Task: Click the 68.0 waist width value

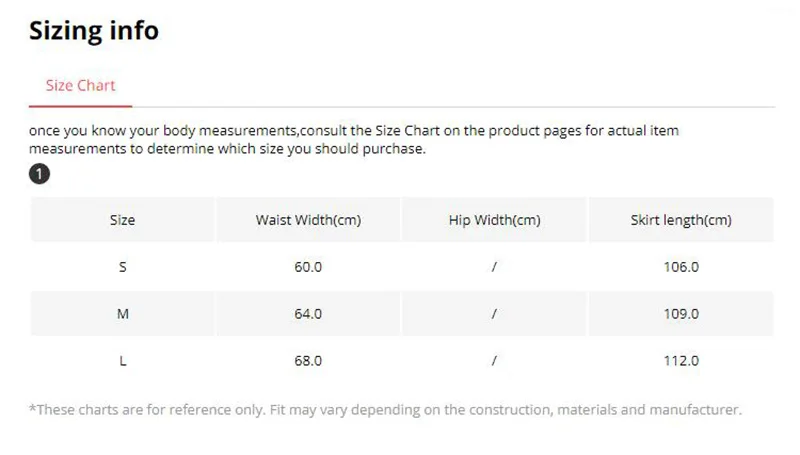Action: point(307,361)
